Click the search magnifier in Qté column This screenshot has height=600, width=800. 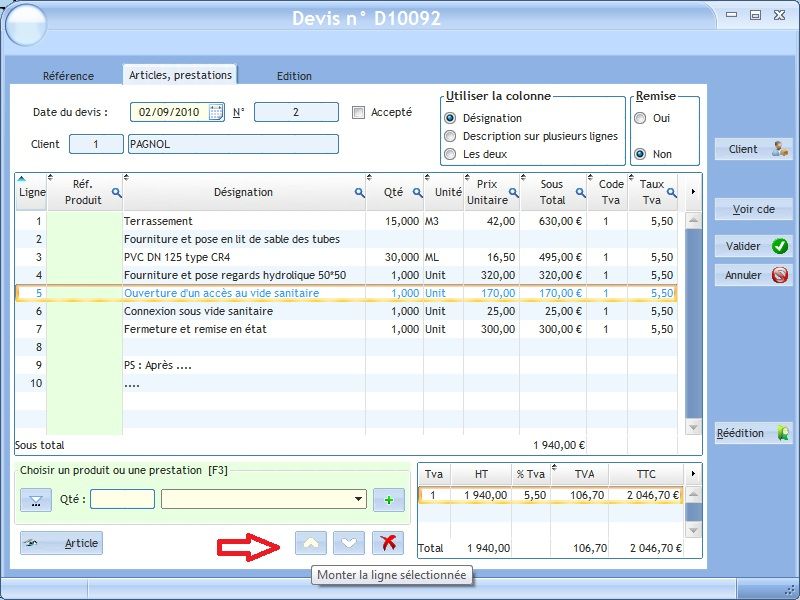pyautogui.click(x=417, y=192)
